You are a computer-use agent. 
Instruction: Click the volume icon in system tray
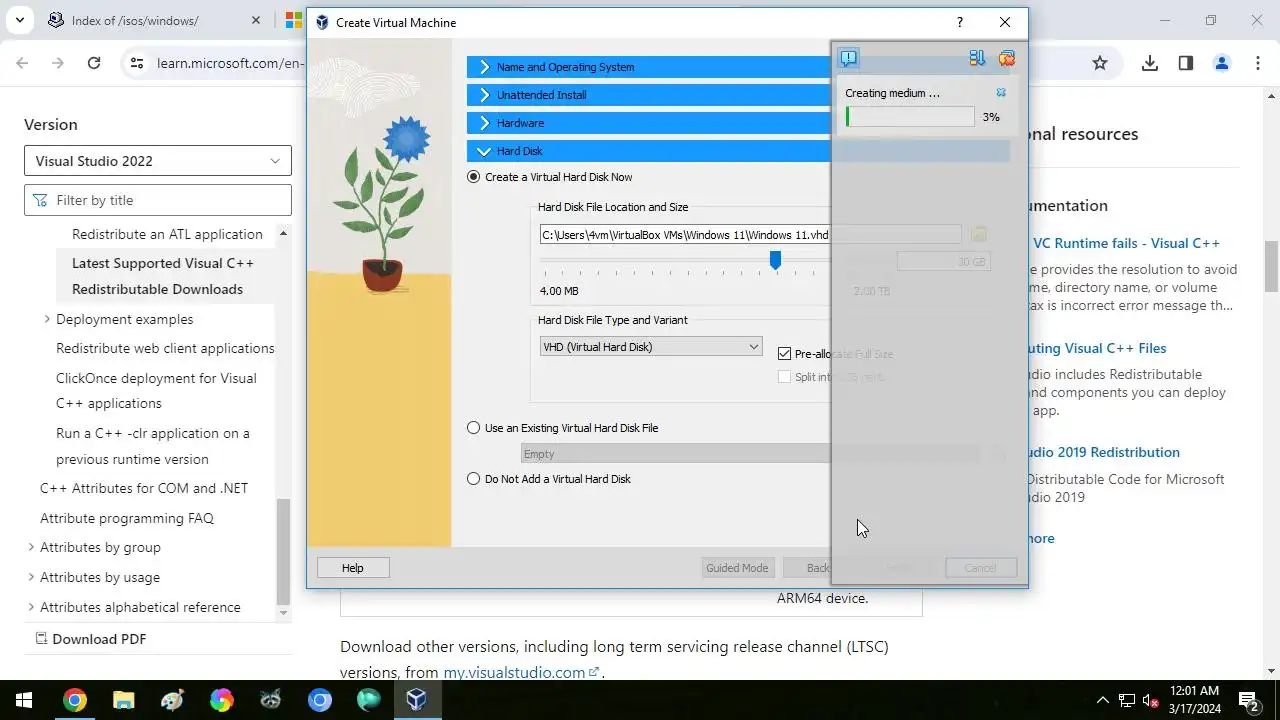point(1152,700)
